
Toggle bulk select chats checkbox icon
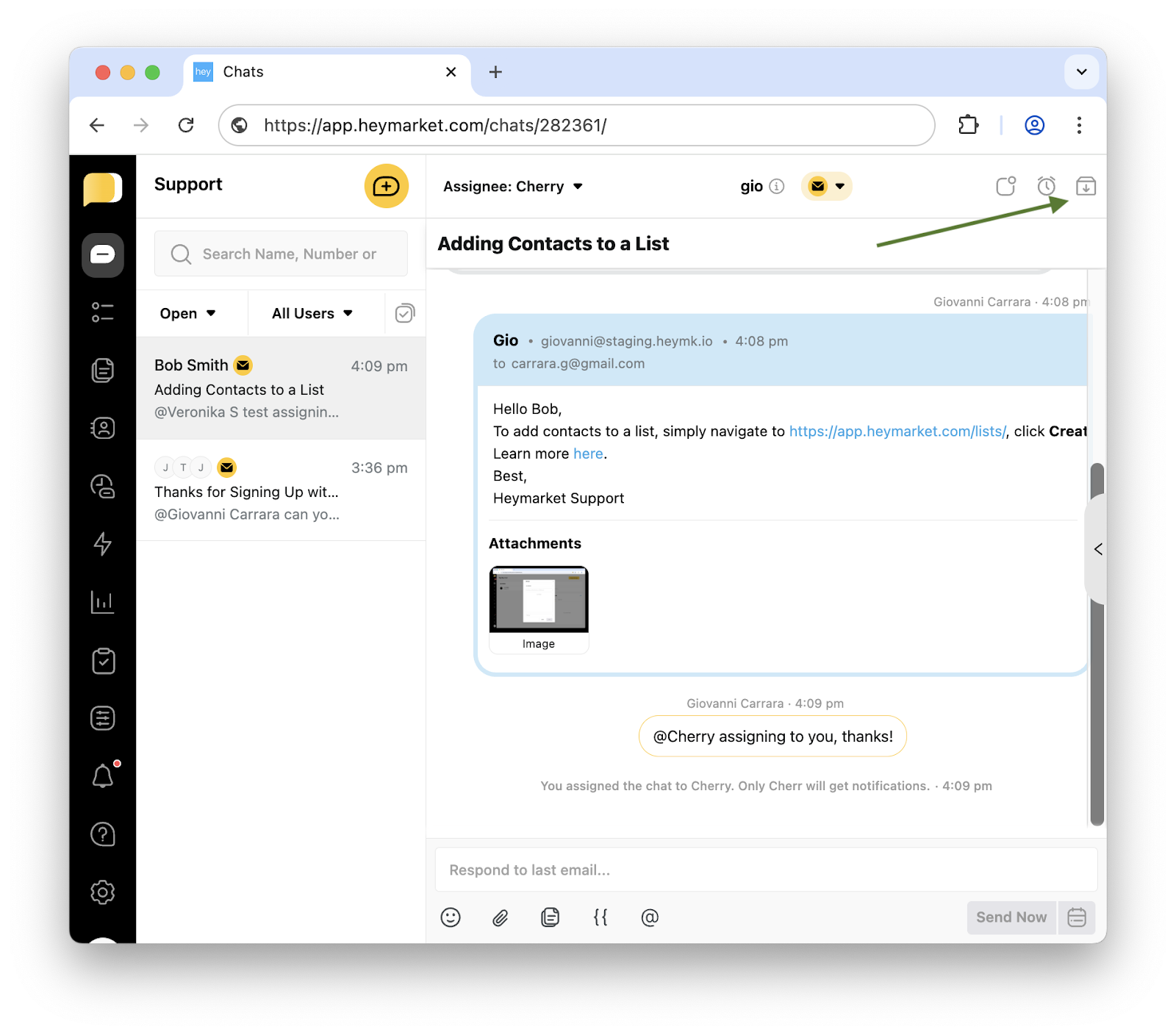click(405, 314)
